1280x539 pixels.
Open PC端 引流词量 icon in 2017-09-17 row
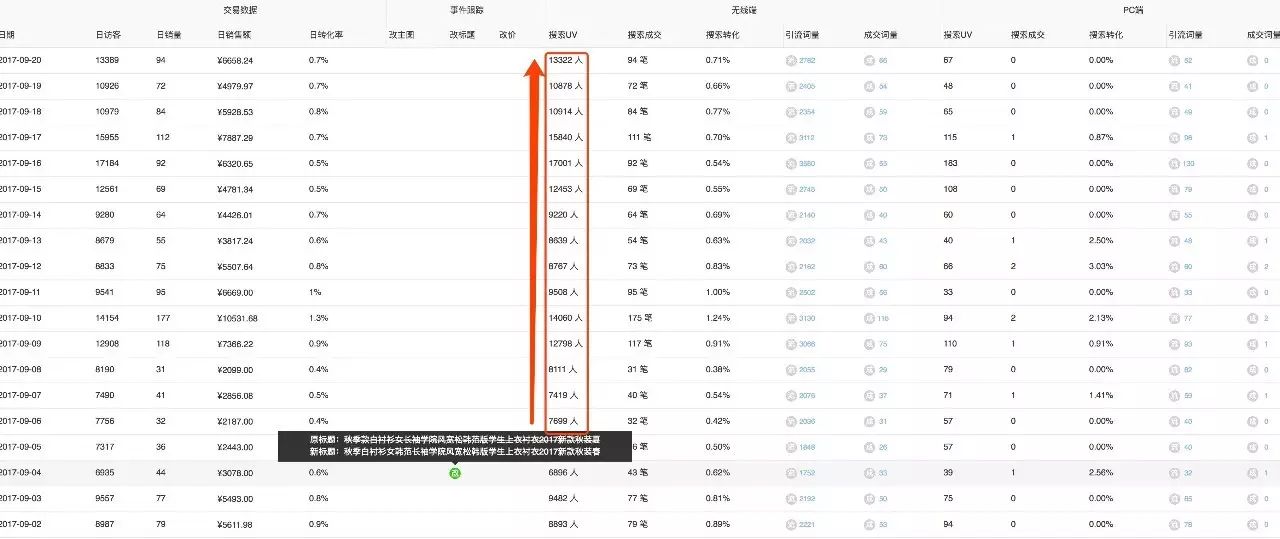(x=1174, y=138)
